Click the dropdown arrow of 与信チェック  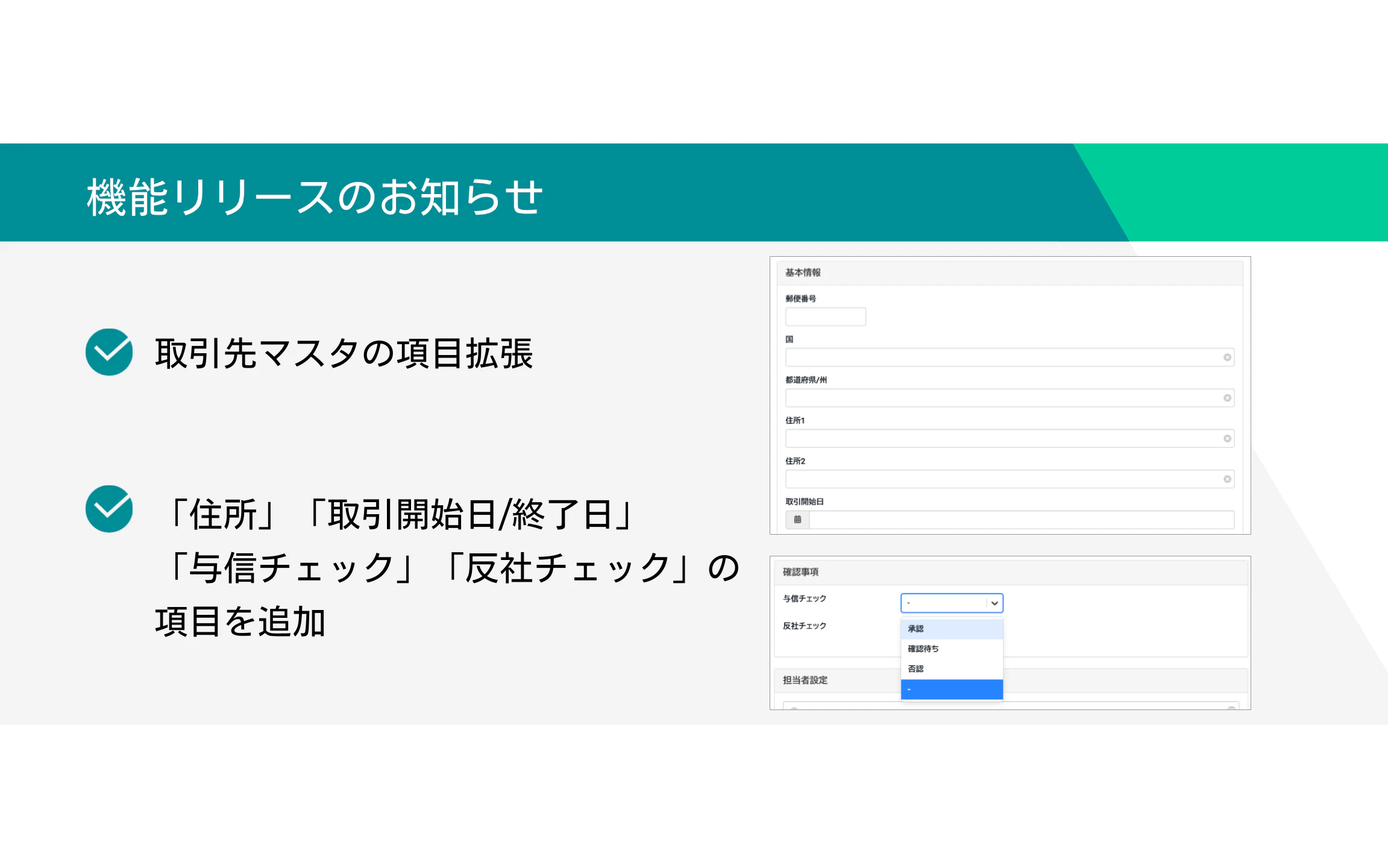coord(994,603)
